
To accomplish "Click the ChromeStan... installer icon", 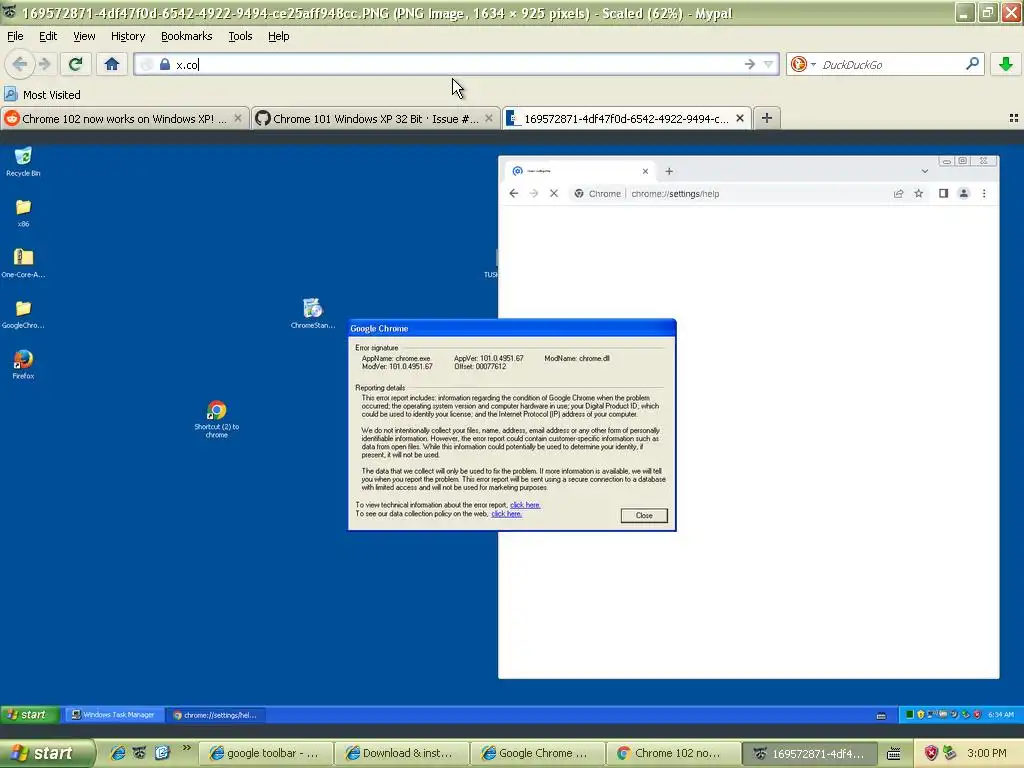I will [313, 313].
